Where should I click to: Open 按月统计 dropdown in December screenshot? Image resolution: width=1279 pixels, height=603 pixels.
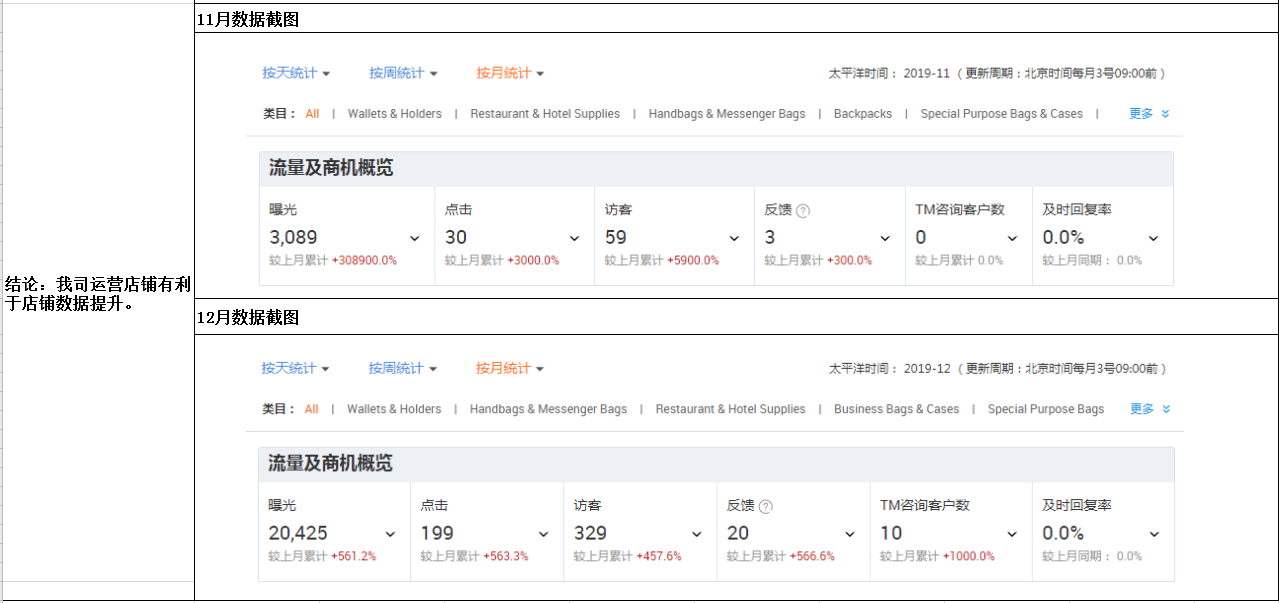(x=509, y=368)
